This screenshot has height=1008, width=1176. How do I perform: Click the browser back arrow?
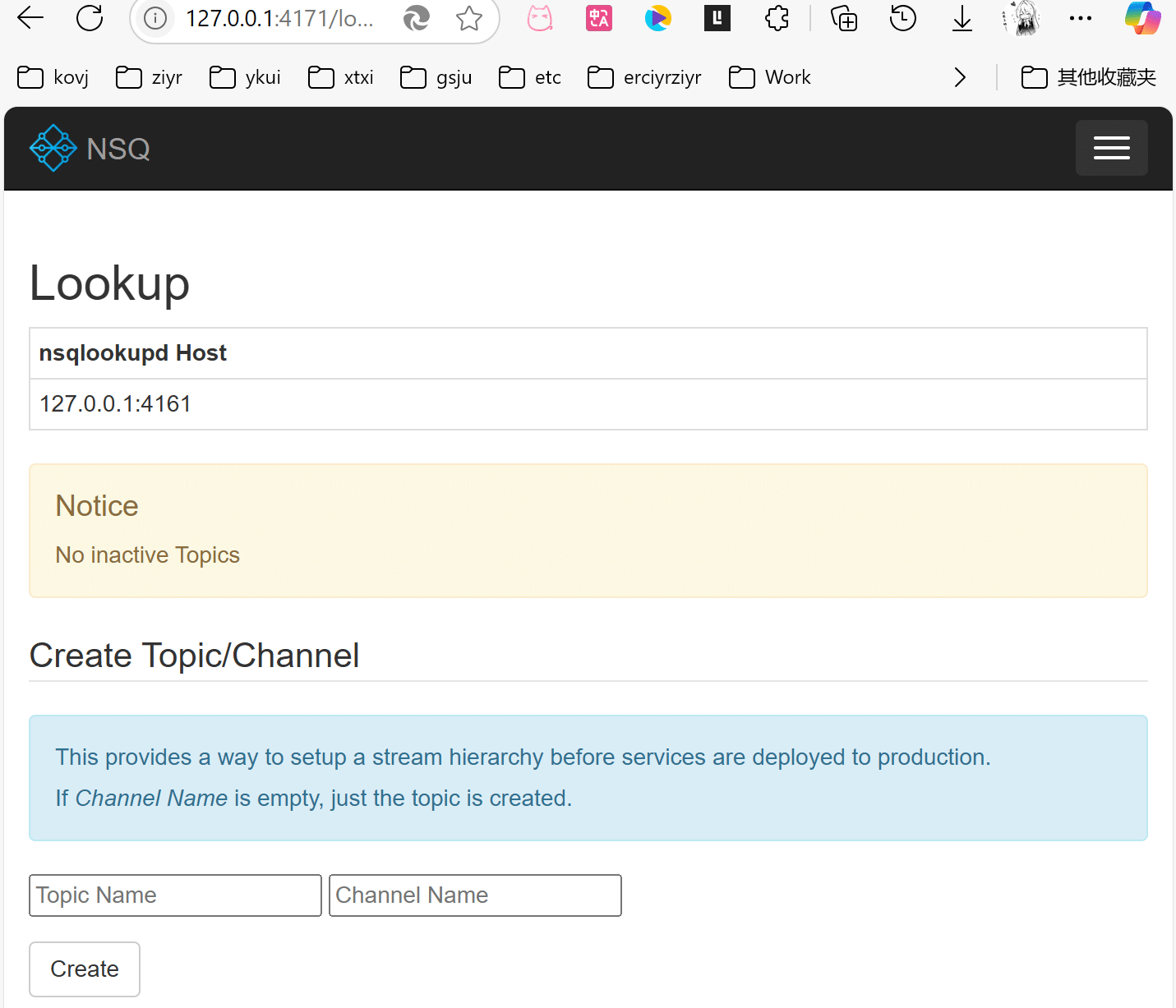coord(30,18)
